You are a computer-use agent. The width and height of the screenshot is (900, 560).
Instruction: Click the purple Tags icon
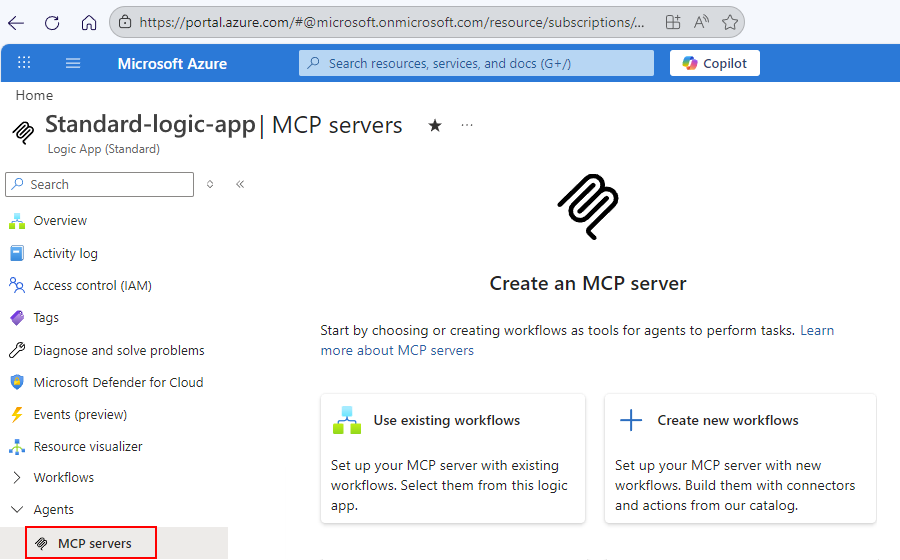tap(17, 317)
